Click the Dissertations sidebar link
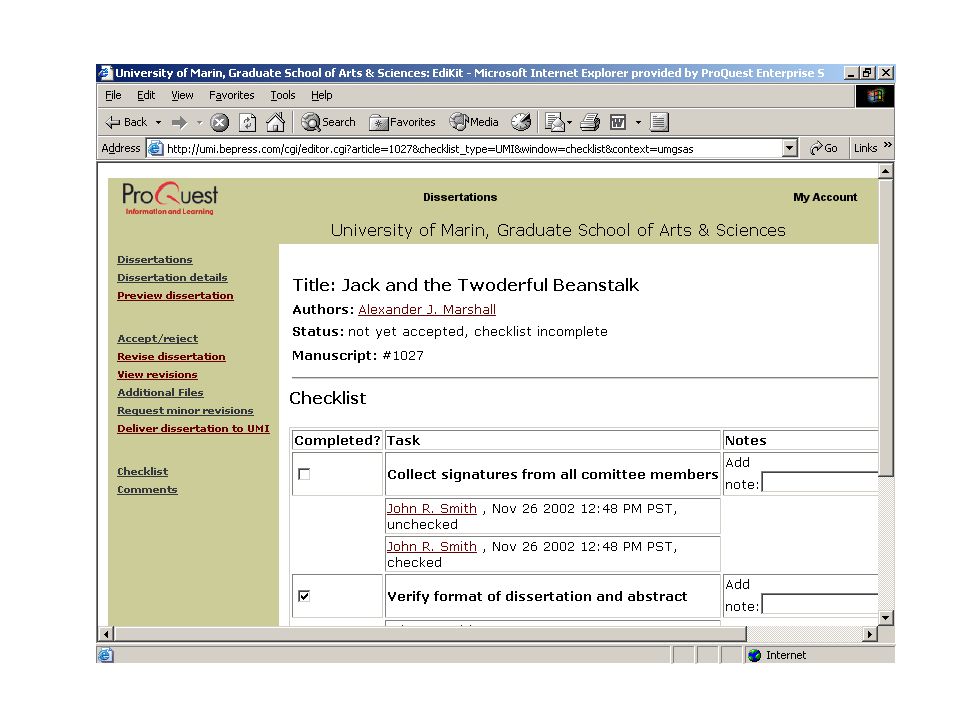The width and height of the screenshot is (960, 720). 155,260
